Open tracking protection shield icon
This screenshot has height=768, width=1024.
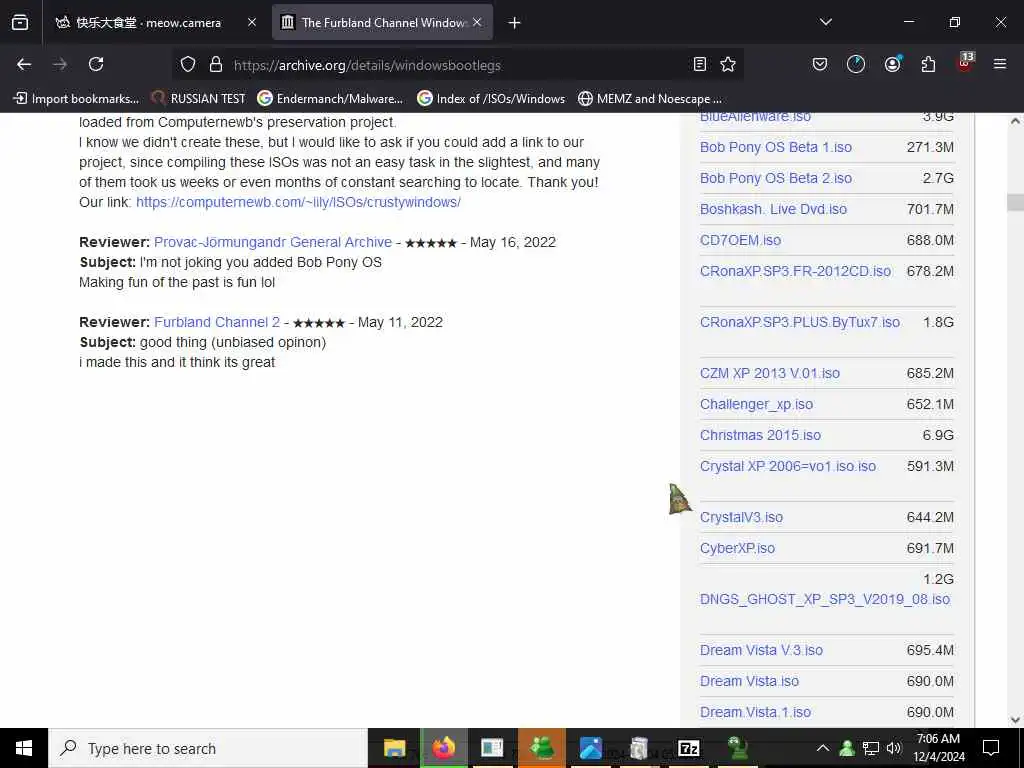[x=188, y=64]
